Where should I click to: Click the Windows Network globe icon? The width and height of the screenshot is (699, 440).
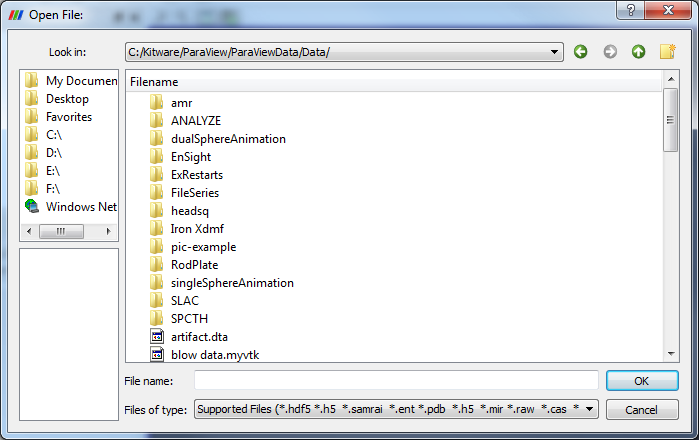click(32, 206)
